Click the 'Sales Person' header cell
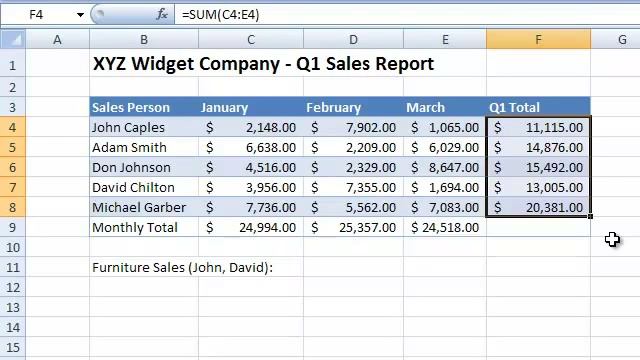Image resolution: width=640 pixels, height=360 pixels. pos(144,107)
